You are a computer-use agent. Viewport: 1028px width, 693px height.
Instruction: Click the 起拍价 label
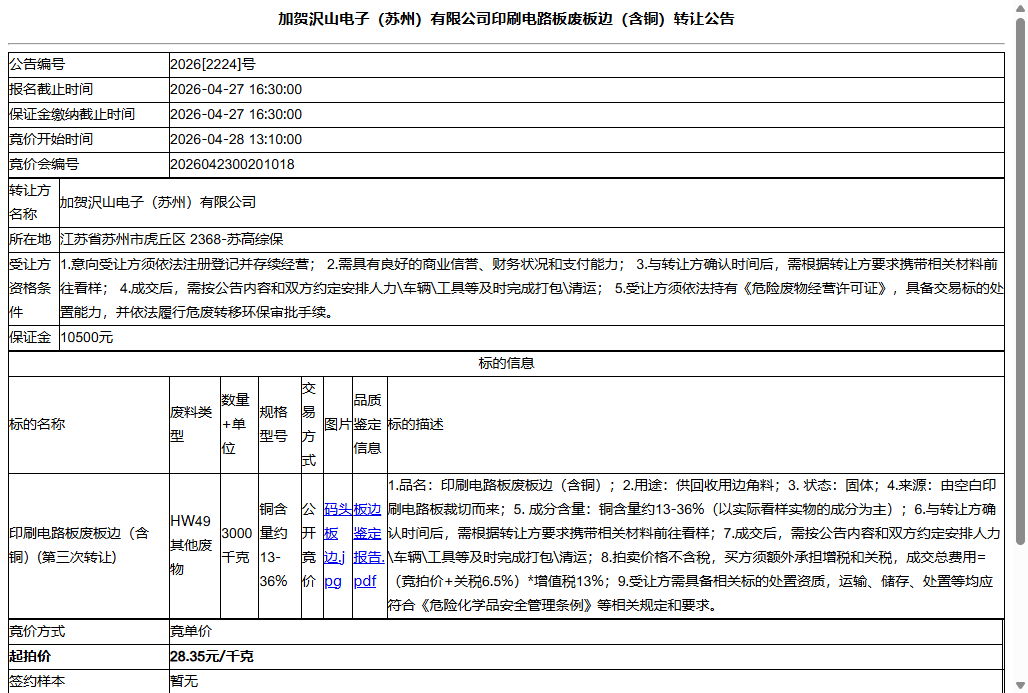coord(30,656)
